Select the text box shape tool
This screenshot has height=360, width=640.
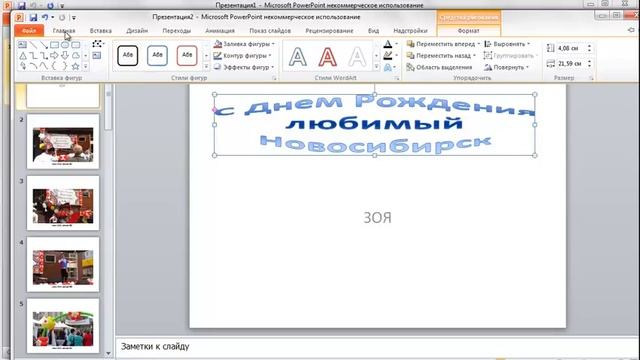click(x=23, y=44)
